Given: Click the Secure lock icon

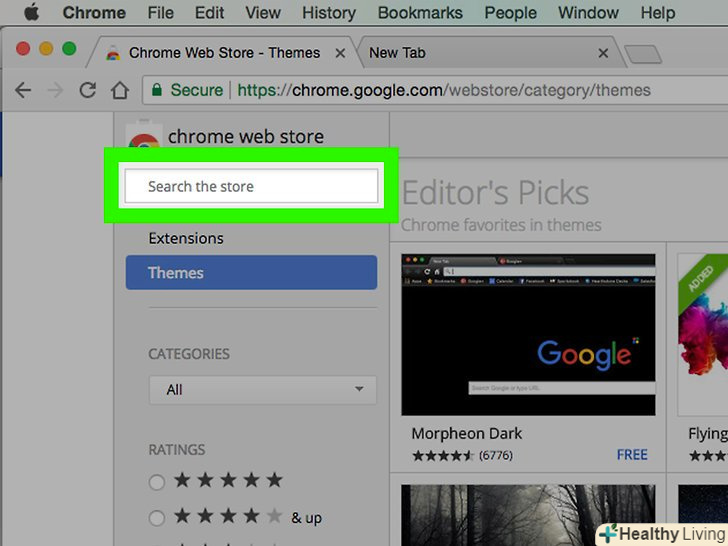Looking at the screenshot, I should point(157,90).
